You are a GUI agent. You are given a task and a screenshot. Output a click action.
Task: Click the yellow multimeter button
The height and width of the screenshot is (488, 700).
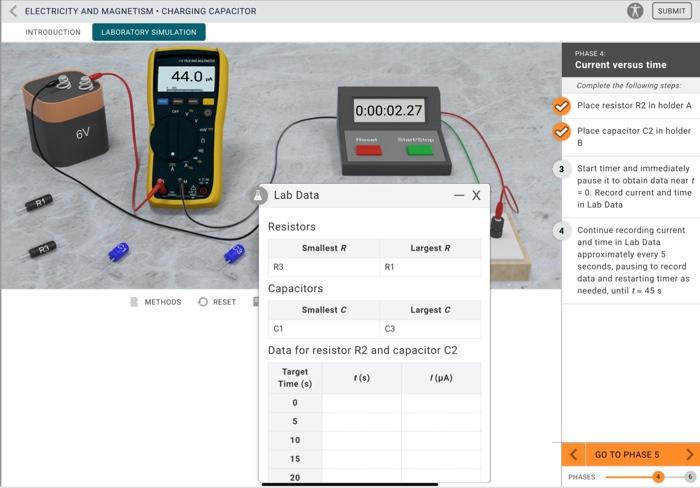(x=208, y=102)
